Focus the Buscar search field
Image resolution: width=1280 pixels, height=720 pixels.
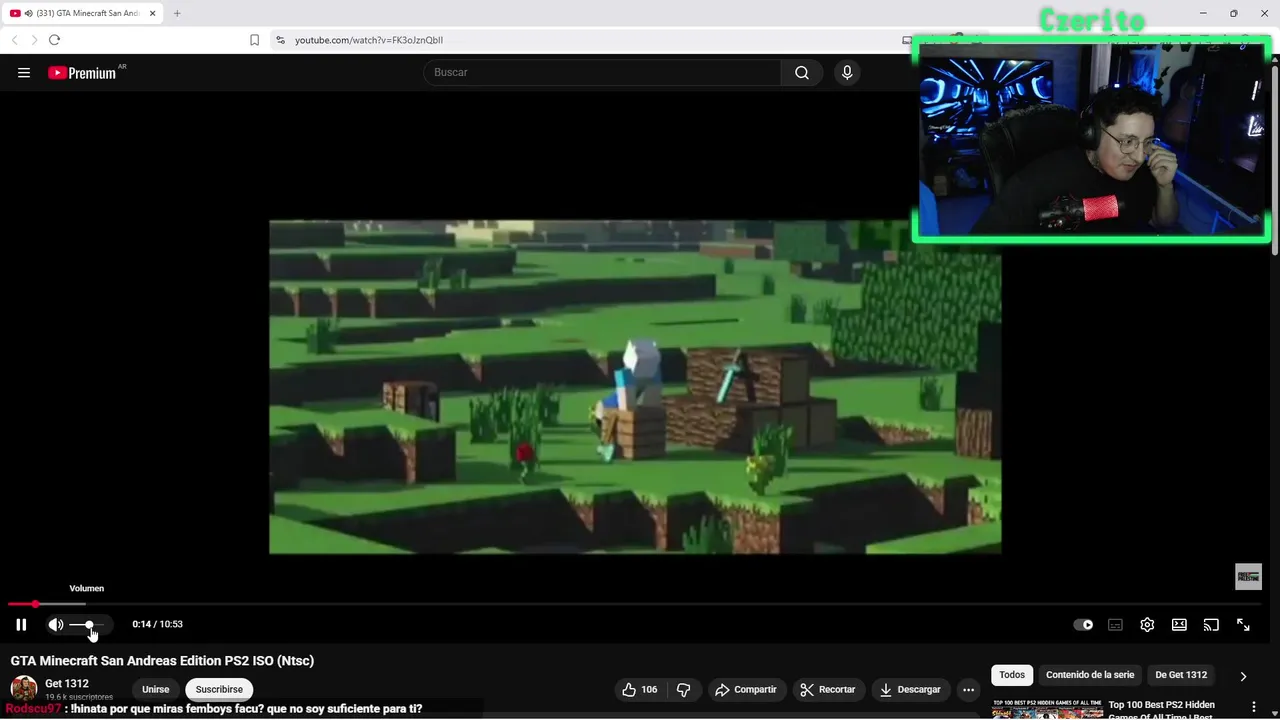click(602, 72)
